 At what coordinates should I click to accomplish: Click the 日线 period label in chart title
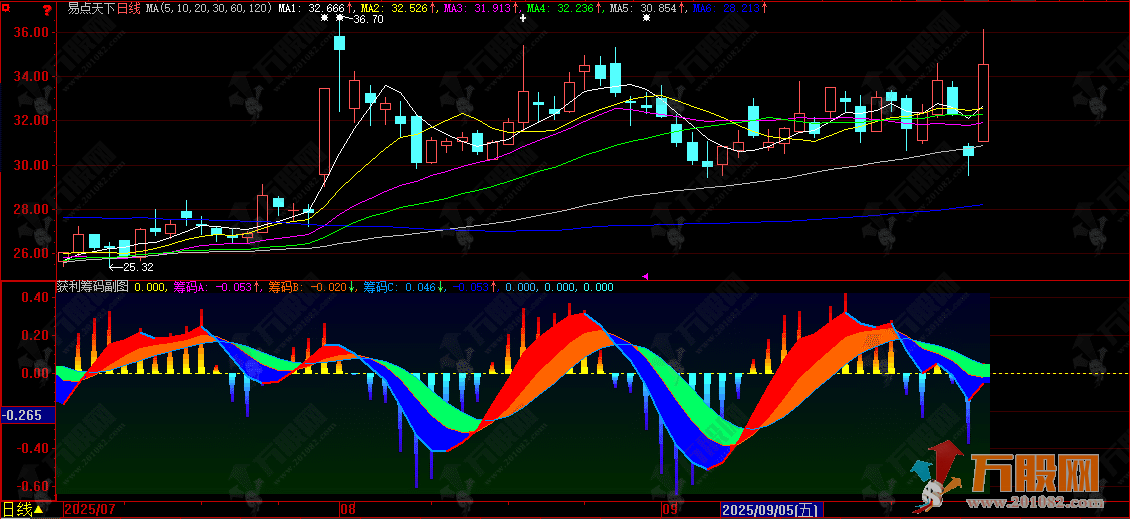point(129,8)
